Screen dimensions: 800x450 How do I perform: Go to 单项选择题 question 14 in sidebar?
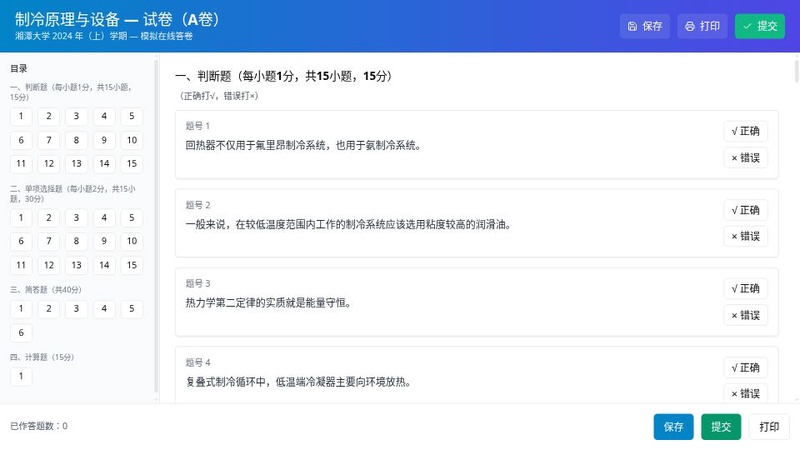pos(104,265)
